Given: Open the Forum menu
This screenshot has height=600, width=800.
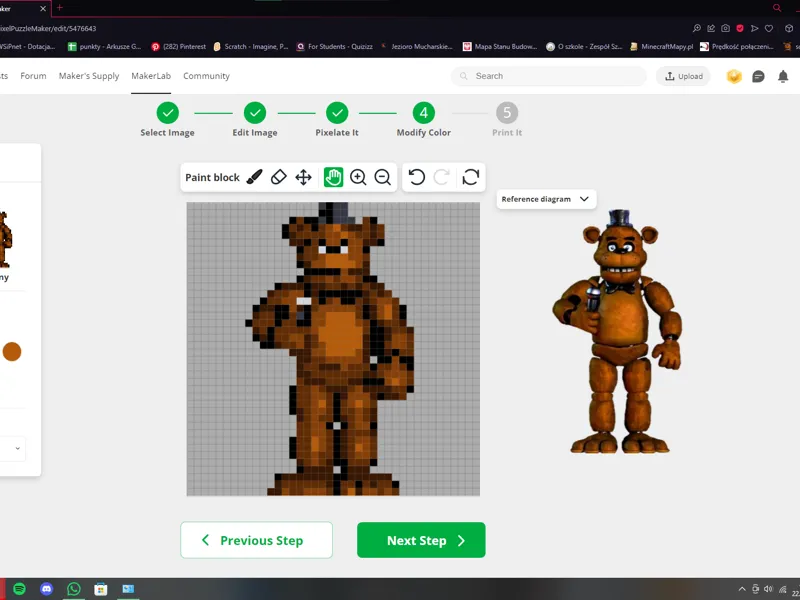Looking at the screenshot, I should (x=33, y=76).
